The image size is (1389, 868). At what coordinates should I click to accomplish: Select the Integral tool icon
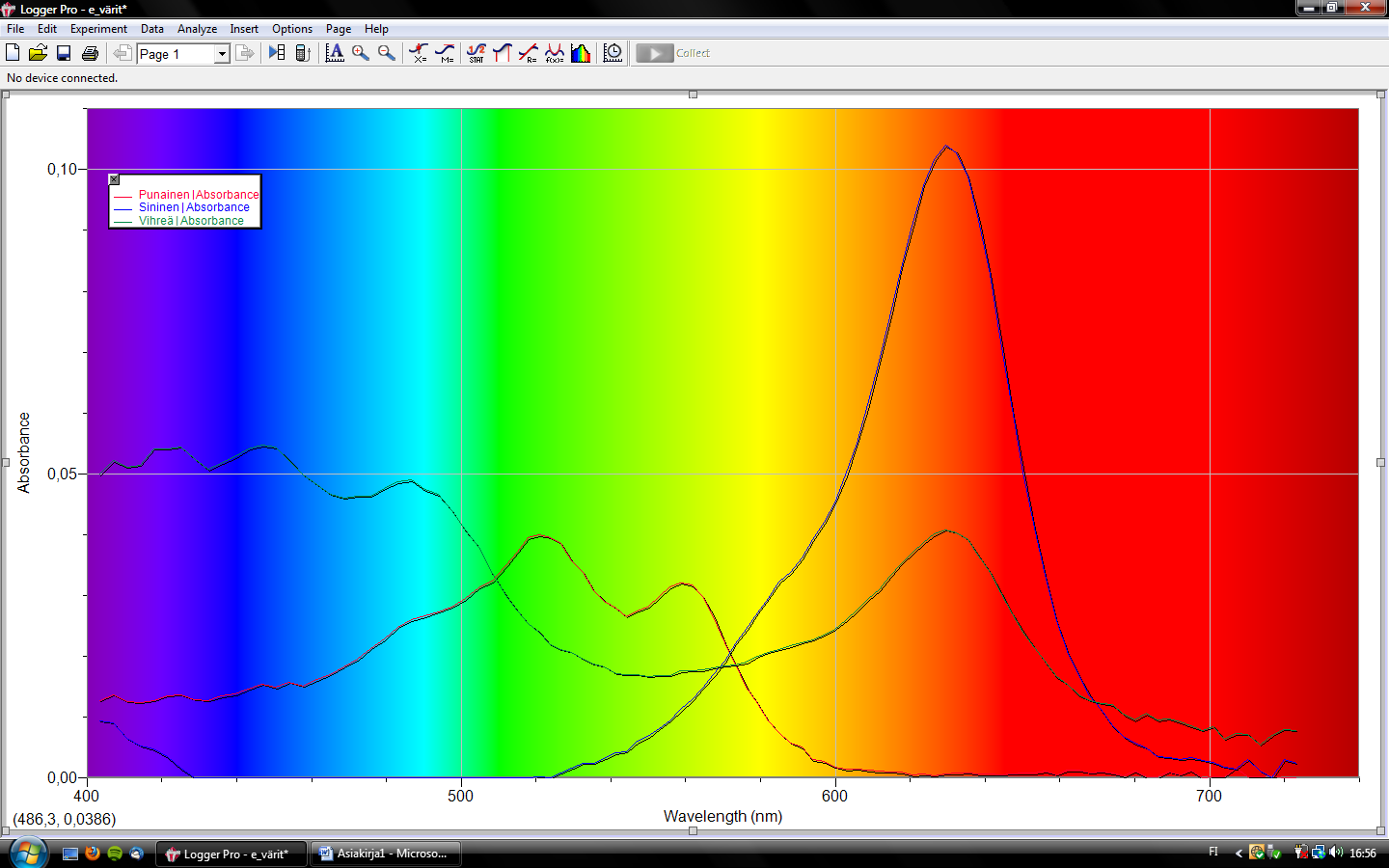click(x=502, y=53)
